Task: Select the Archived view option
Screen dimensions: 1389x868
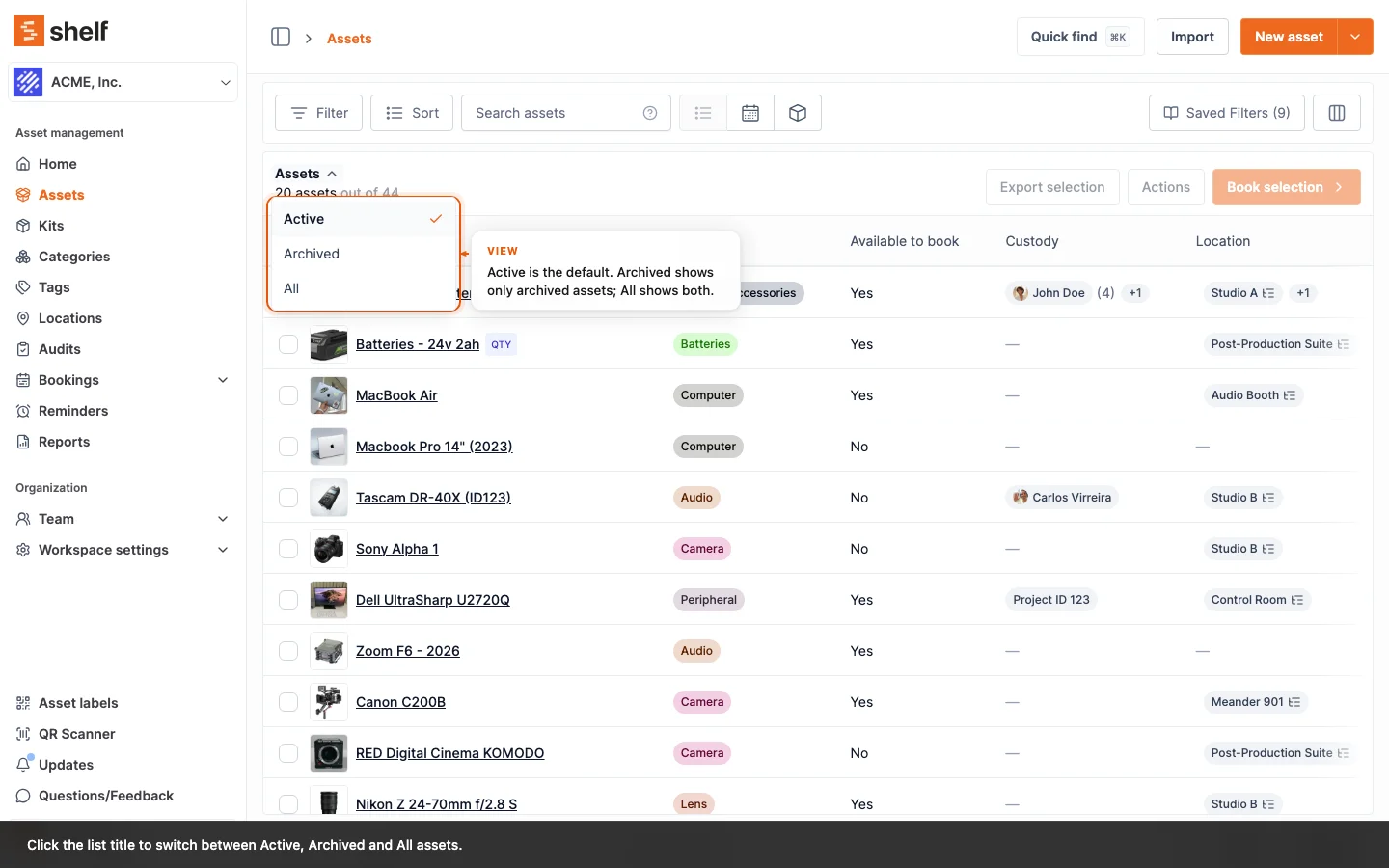Action: click(x=364, y=254)
